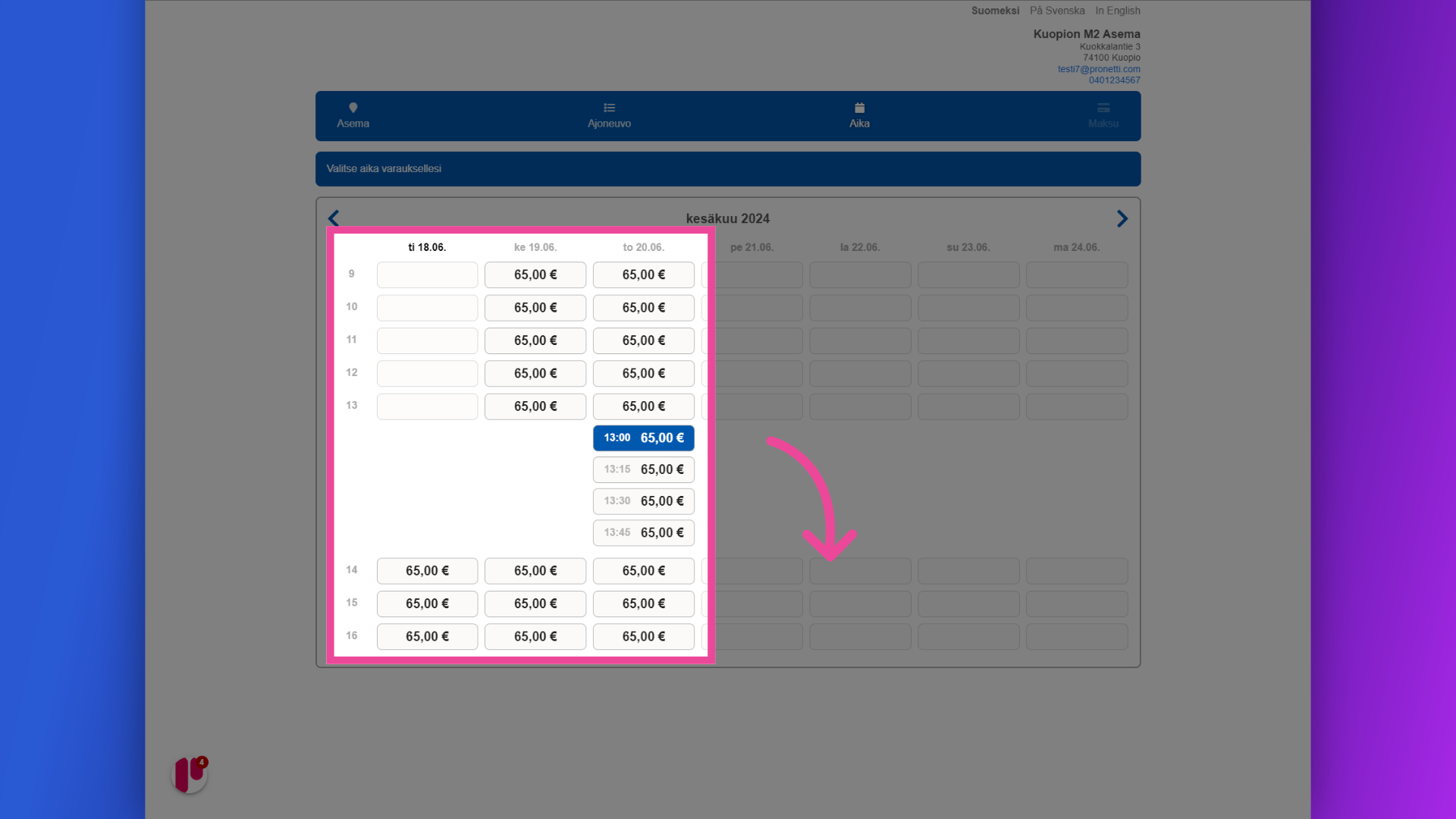Viewport: 1456px width, 819px height.
Task: Choose the 9 o'clock slot on to 20.06.
Action: (x=644, y=275)
